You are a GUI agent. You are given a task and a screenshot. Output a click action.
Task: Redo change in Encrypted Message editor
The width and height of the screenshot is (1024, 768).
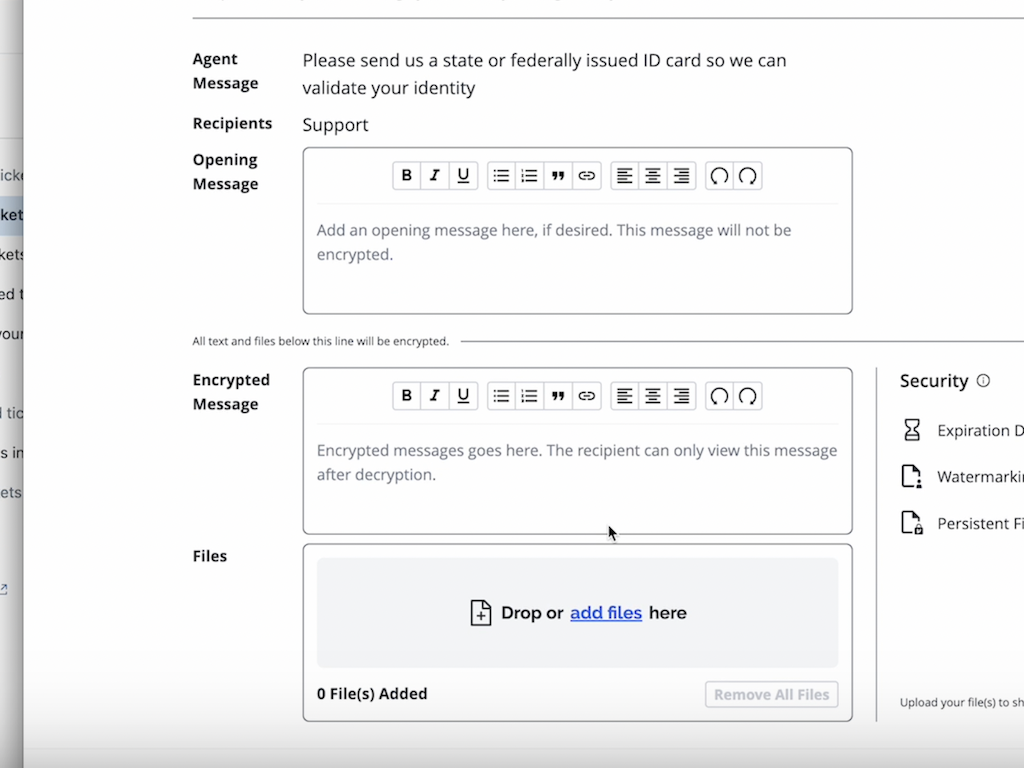[x=747, y=396]
